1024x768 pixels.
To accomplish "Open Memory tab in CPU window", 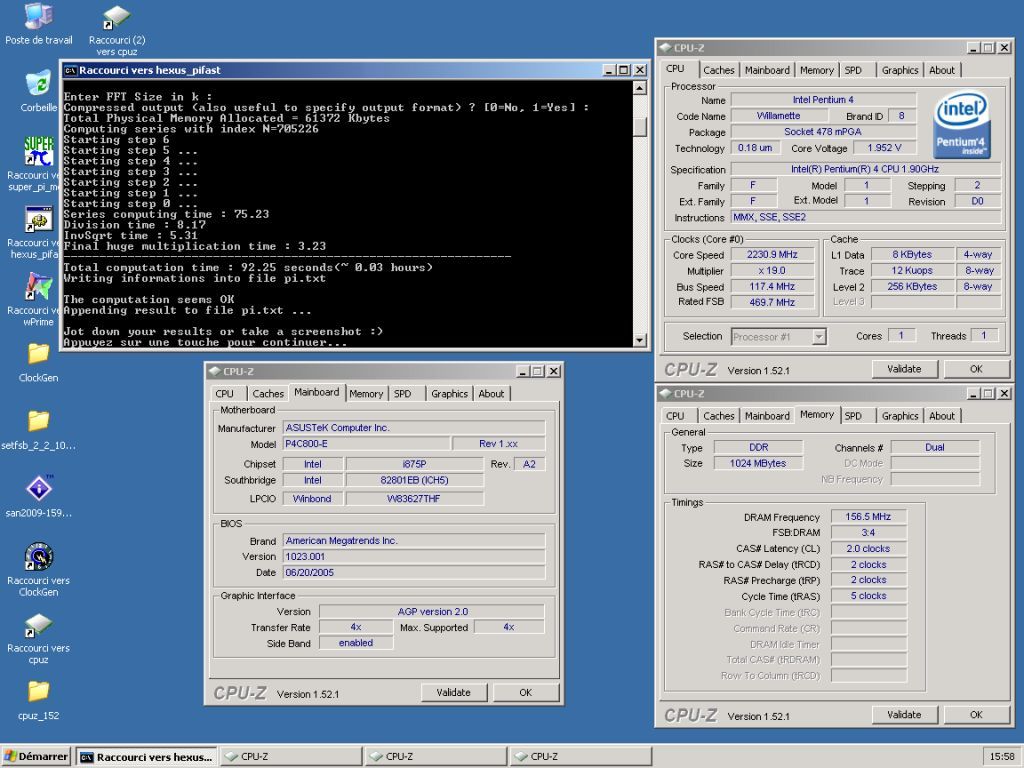I will (x=816, y=70).
